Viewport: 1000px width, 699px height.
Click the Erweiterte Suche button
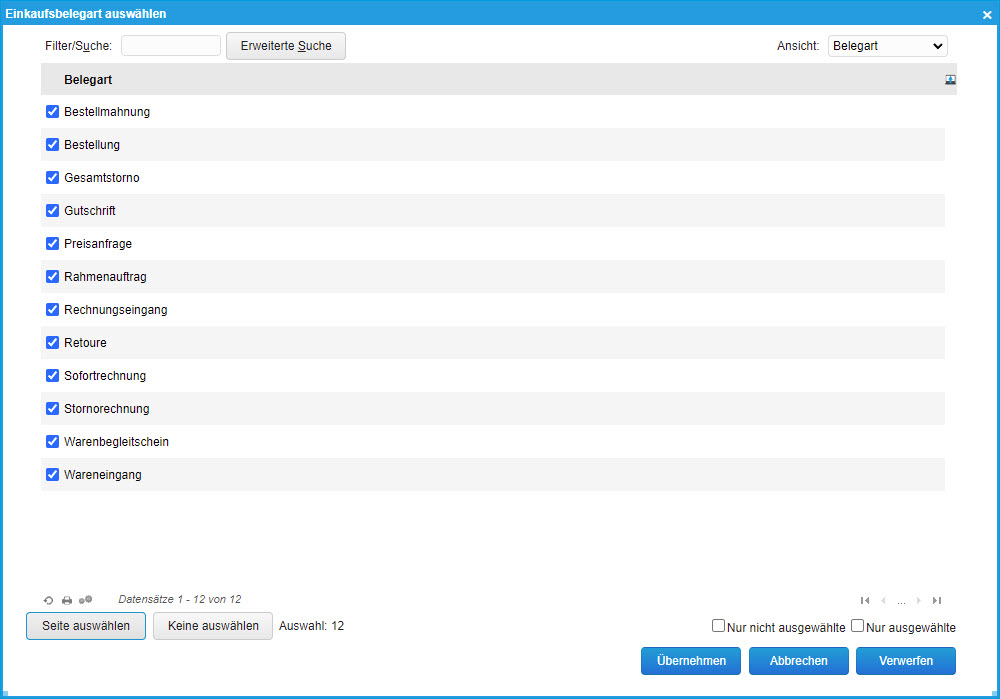286,46
